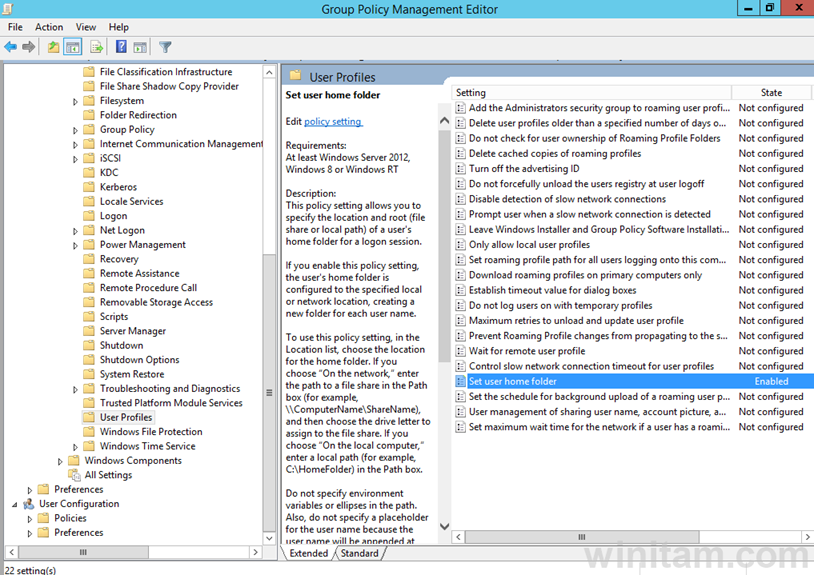Switch to the Standard tab
This screenshot has height=575, width=814.
click(x=359, y=553)
